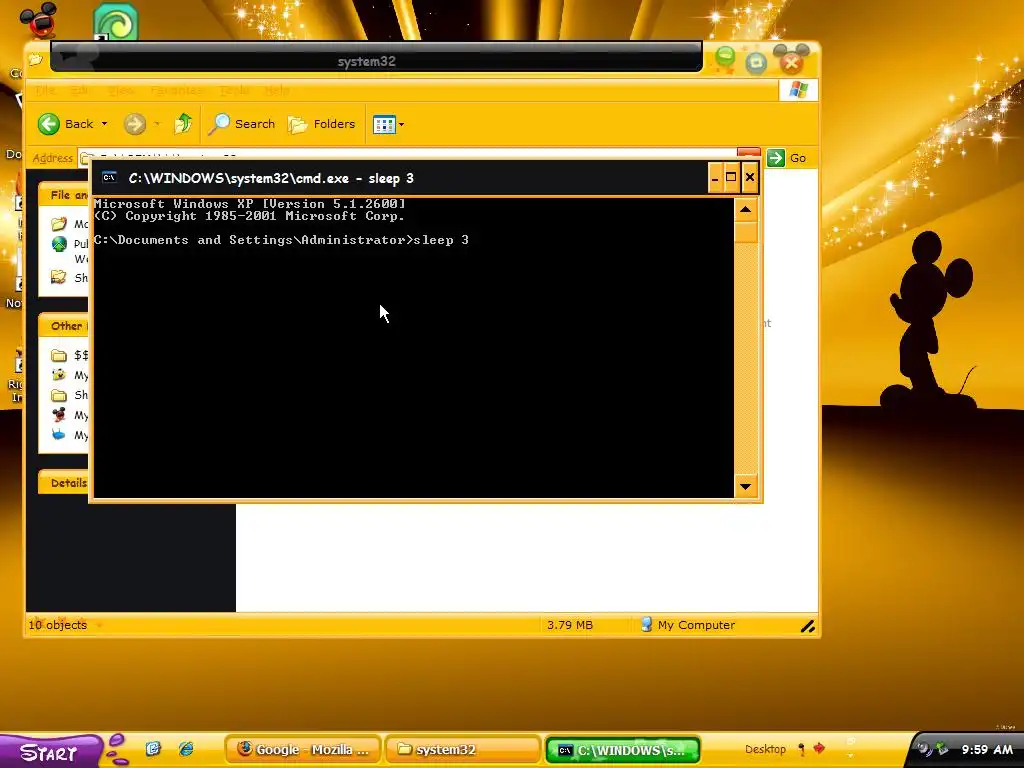
Task: Click the 3.79 MB status bar entry
Action: [x=569, y=625]
